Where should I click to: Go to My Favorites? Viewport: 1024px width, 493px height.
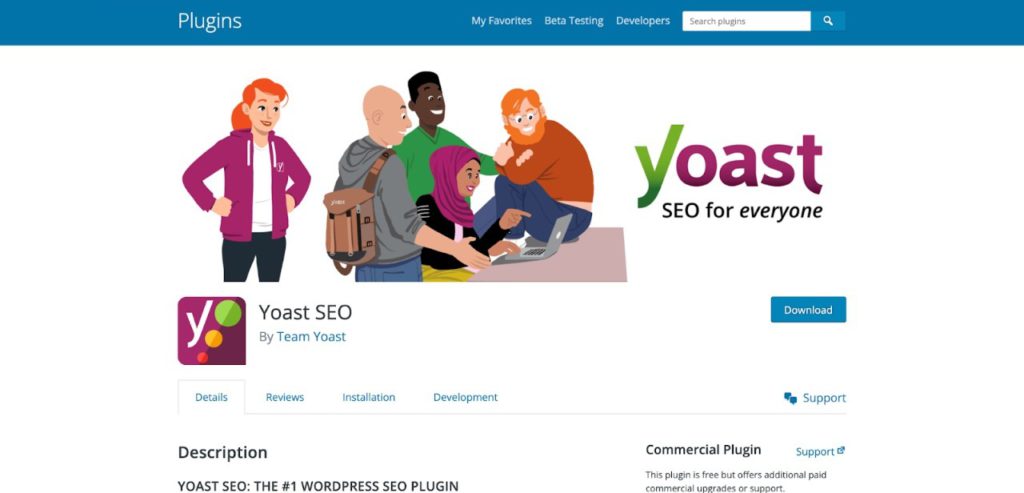pyautogui.click(x=502, y=21)
